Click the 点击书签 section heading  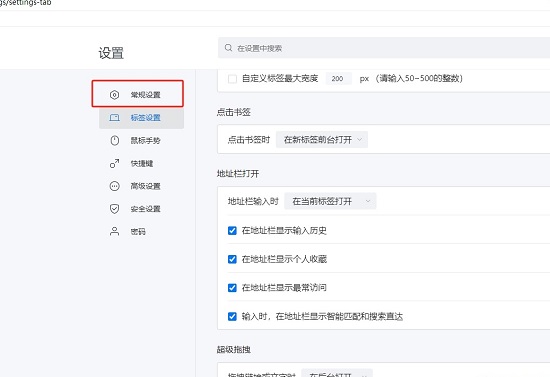point(234,112)
